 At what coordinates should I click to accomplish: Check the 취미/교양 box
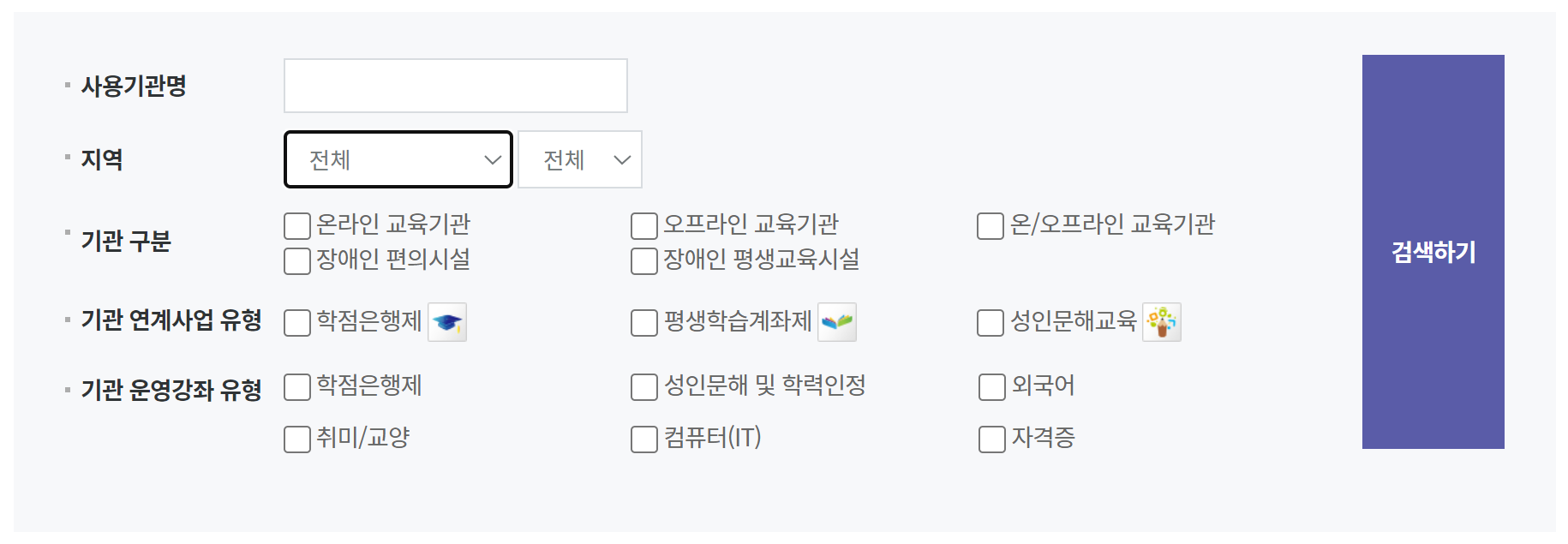(296, 439)
